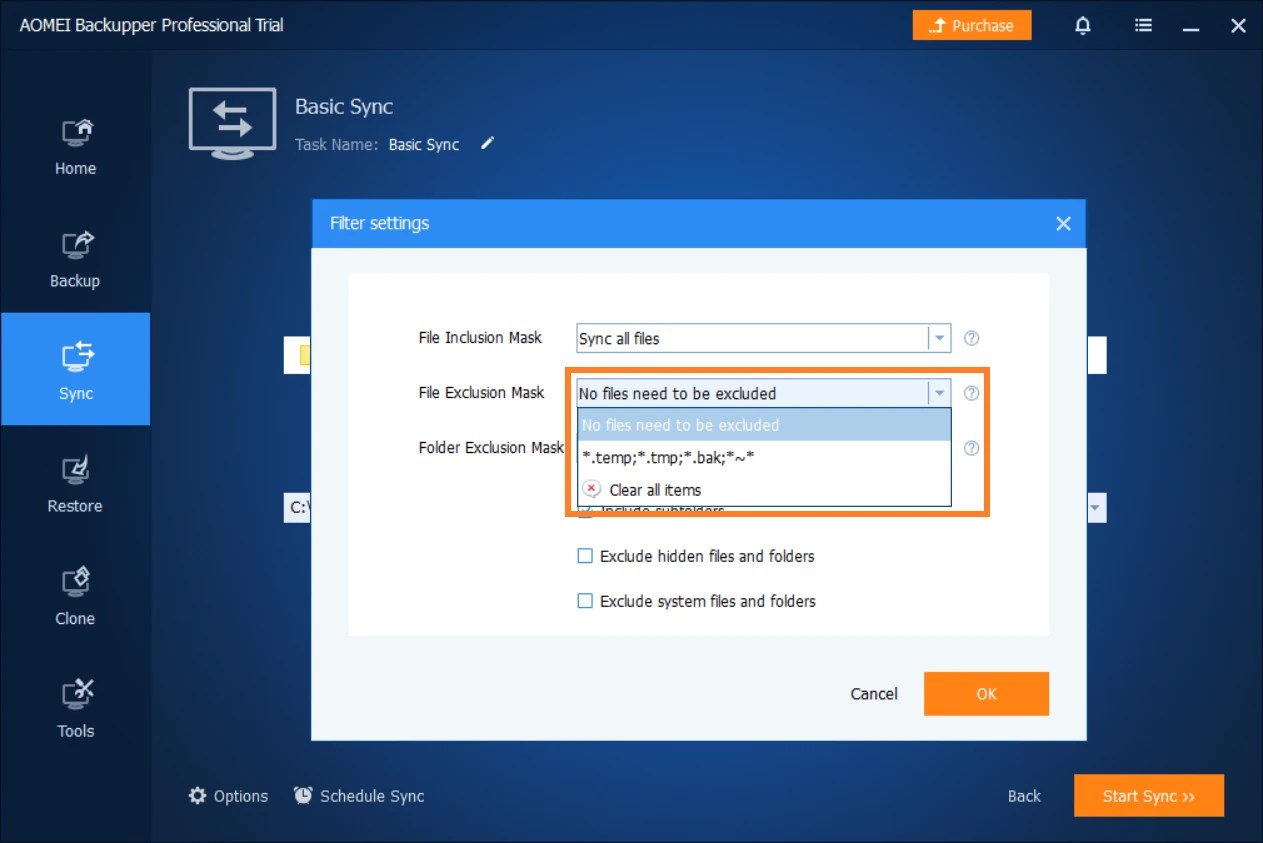
Task: Show help for Folder Exclusion Mask
Action: coord(971,448)
